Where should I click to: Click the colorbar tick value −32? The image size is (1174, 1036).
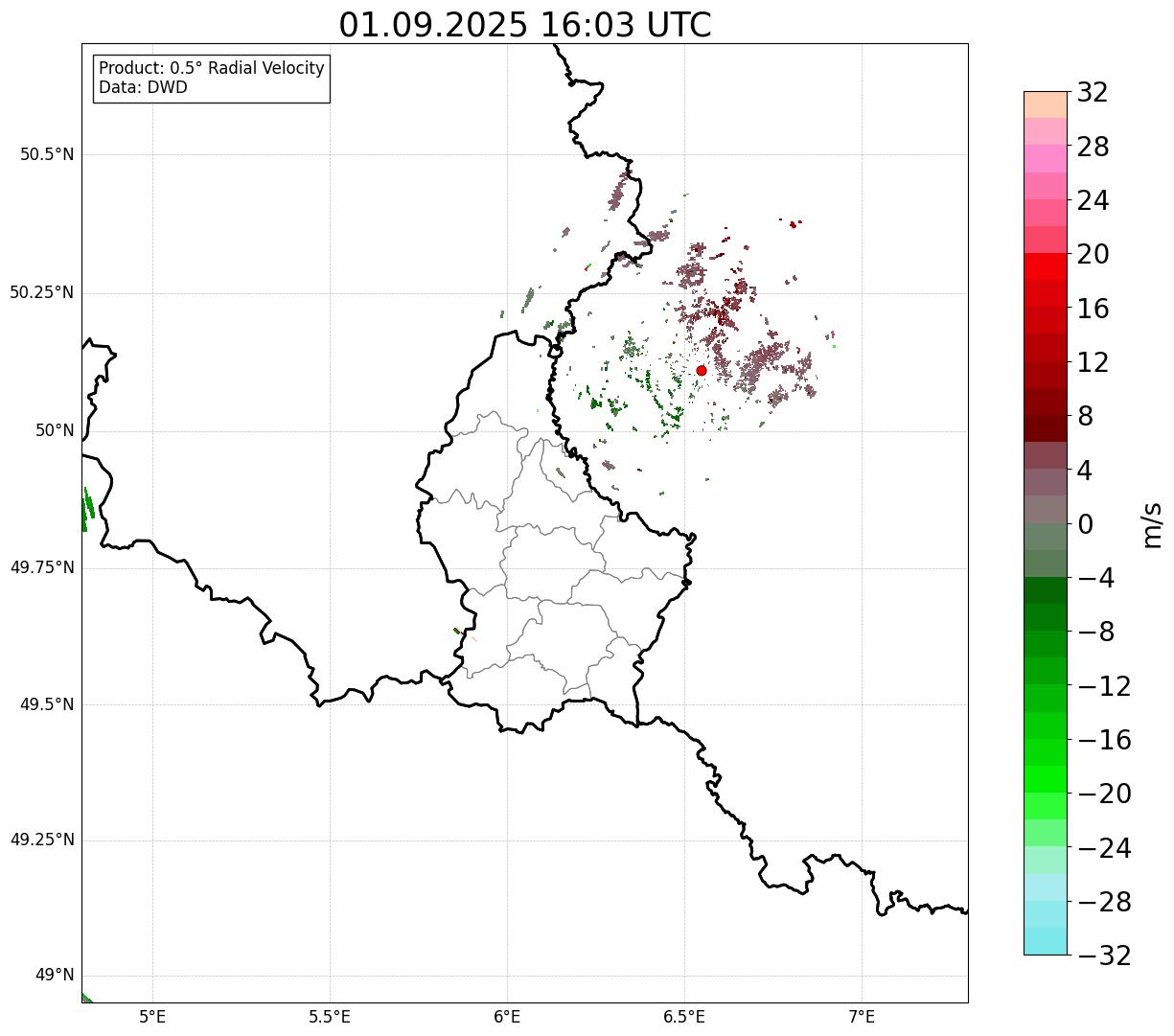(x=1104, y=955)
